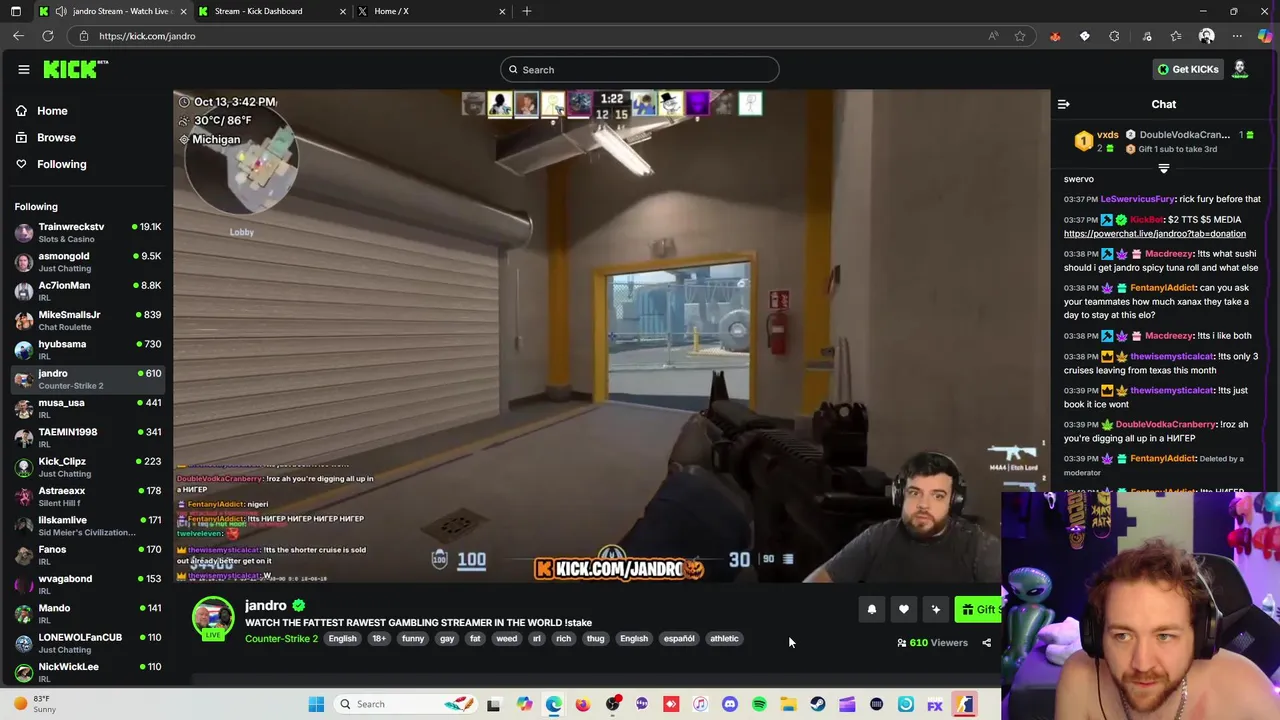Expand the gift leaderboard chevron in chat
The image size is (1280, 720).
coord(1164,169)
